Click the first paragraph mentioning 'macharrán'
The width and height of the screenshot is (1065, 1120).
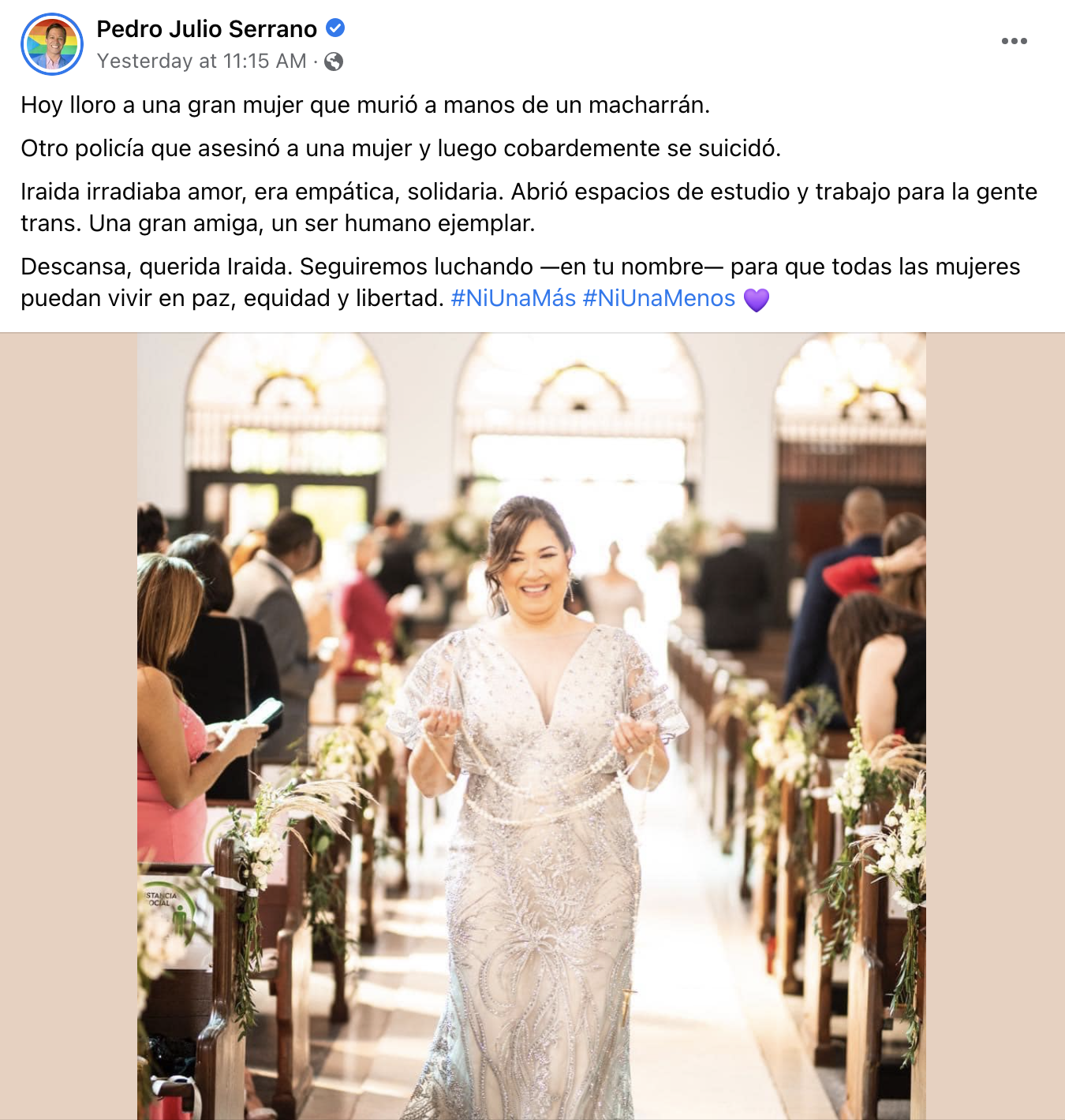click(365, 105)
